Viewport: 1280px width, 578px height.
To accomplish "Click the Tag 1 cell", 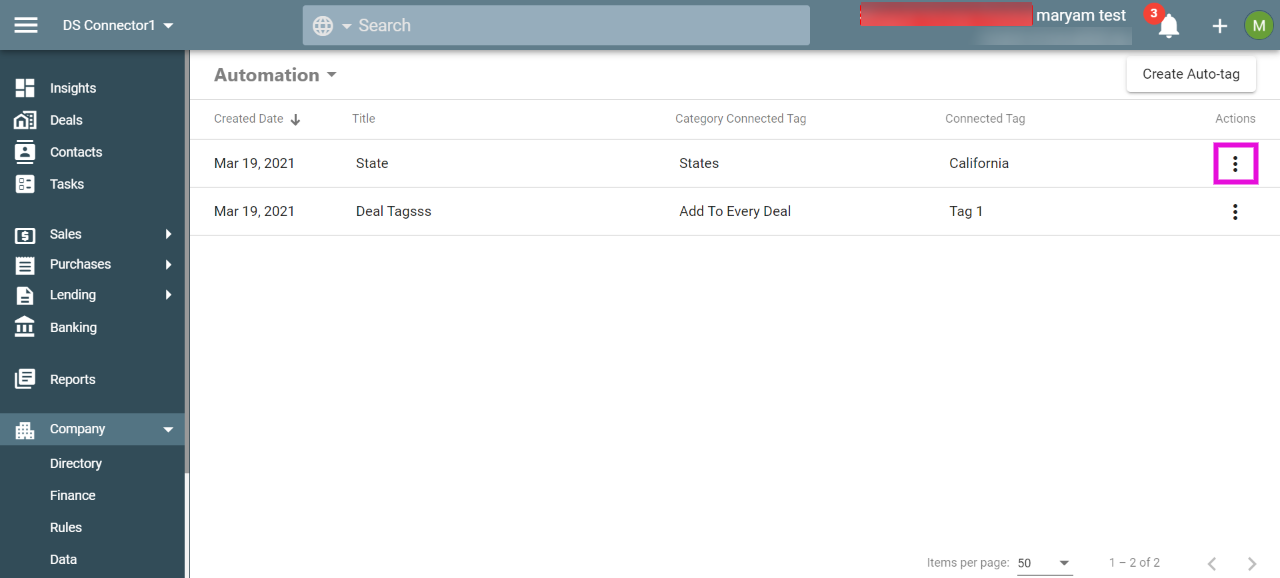I will click(x=966, y=212).
